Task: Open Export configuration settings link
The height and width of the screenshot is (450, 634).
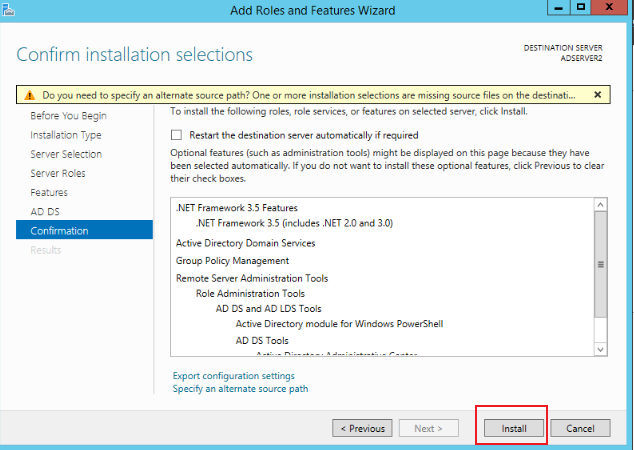Action: (x=234, y=376)
